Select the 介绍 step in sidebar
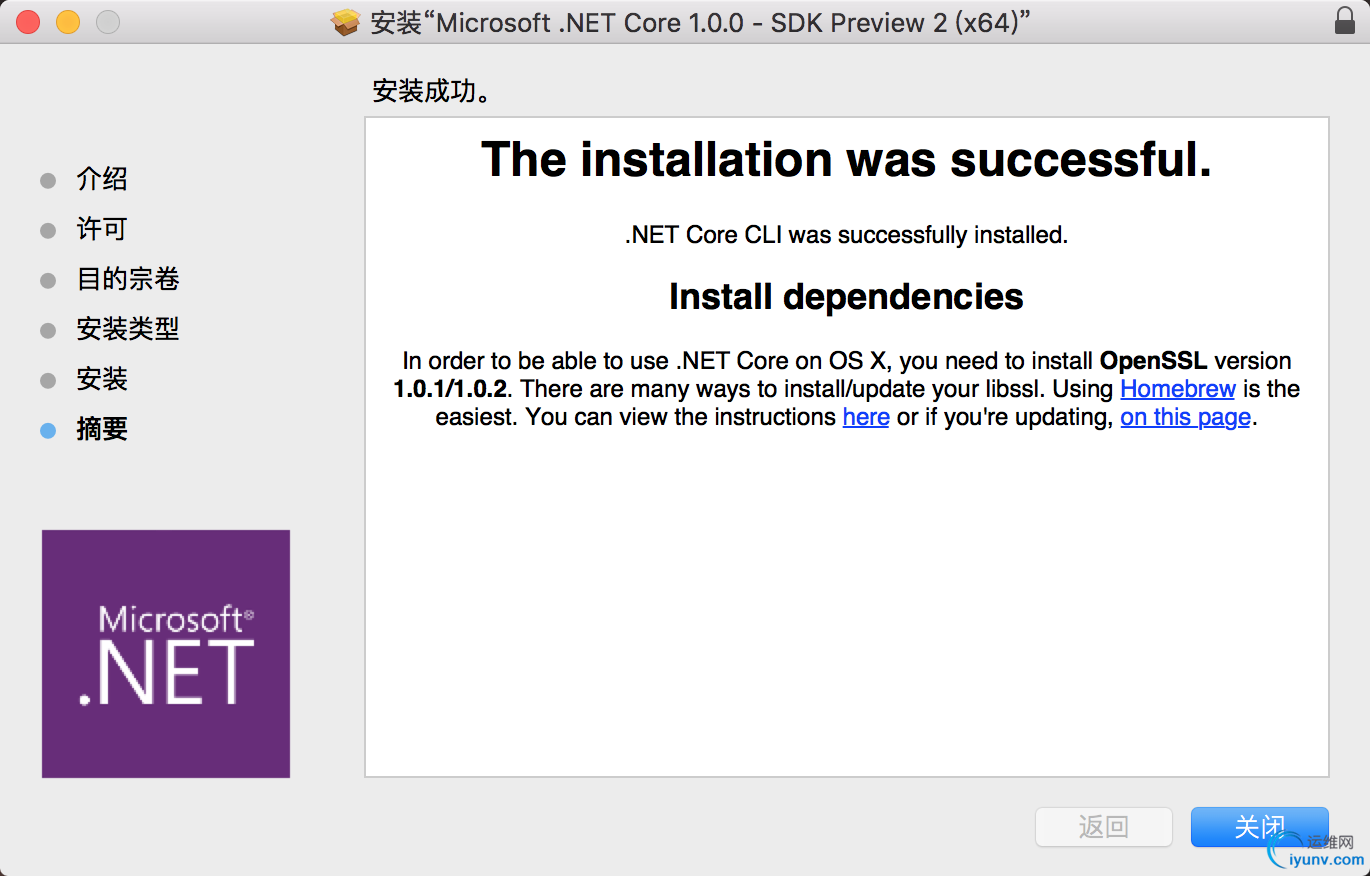 click(102, 180)
